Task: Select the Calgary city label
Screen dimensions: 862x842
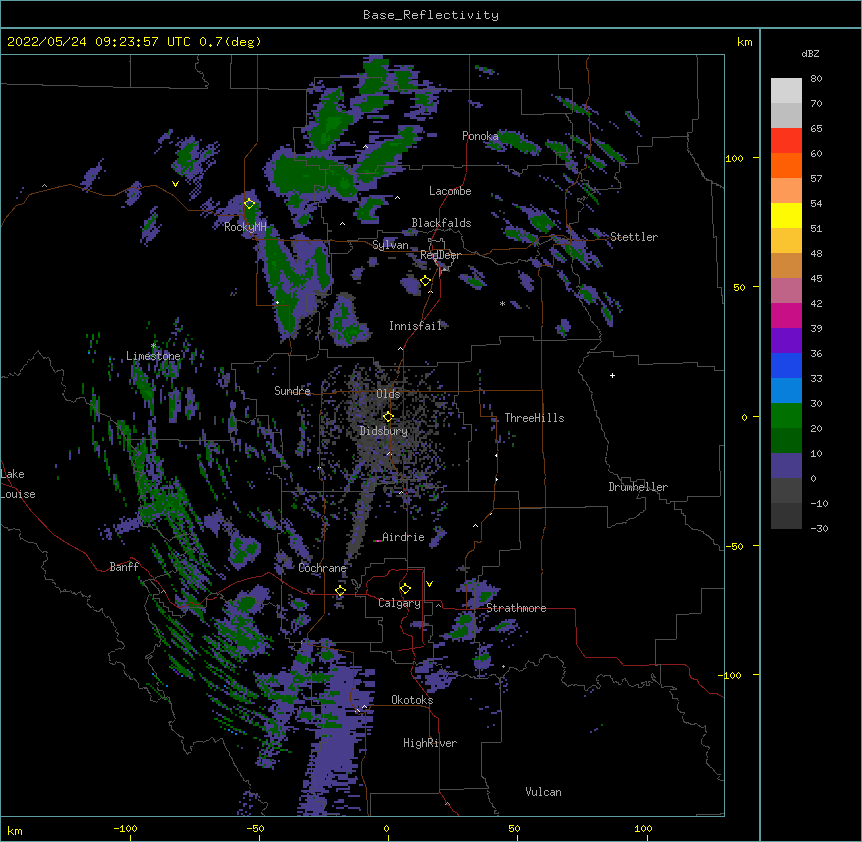Action: (x=399, y=603)
